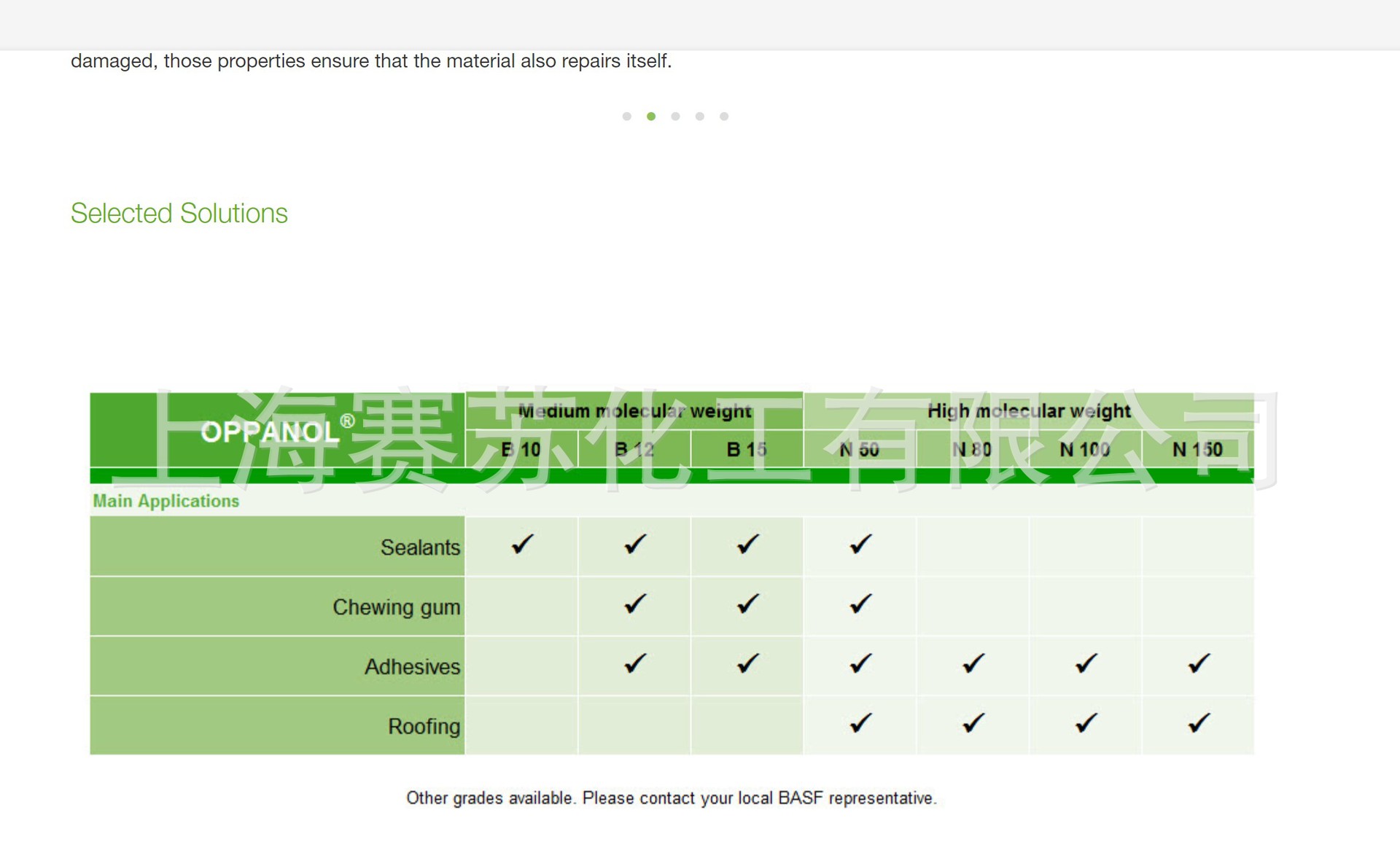
Task: Click the OPPANOL logo cell
Action: (x=277, y=430)
